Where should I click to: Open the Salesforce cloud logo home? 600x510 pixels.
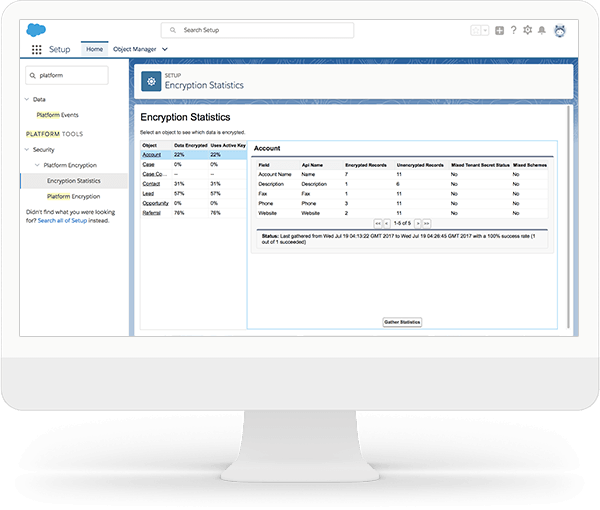[36, 30]
